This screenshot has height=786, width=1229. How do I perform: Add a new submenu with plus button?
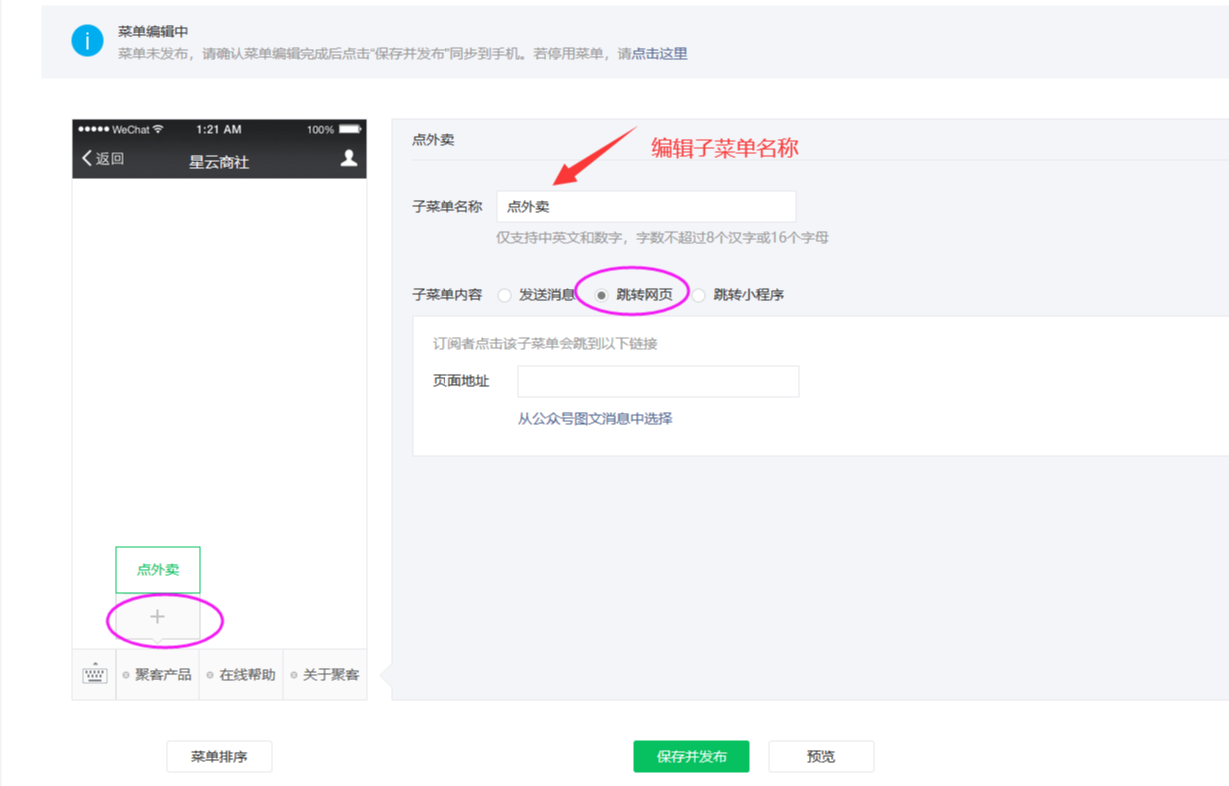[158, 619]
